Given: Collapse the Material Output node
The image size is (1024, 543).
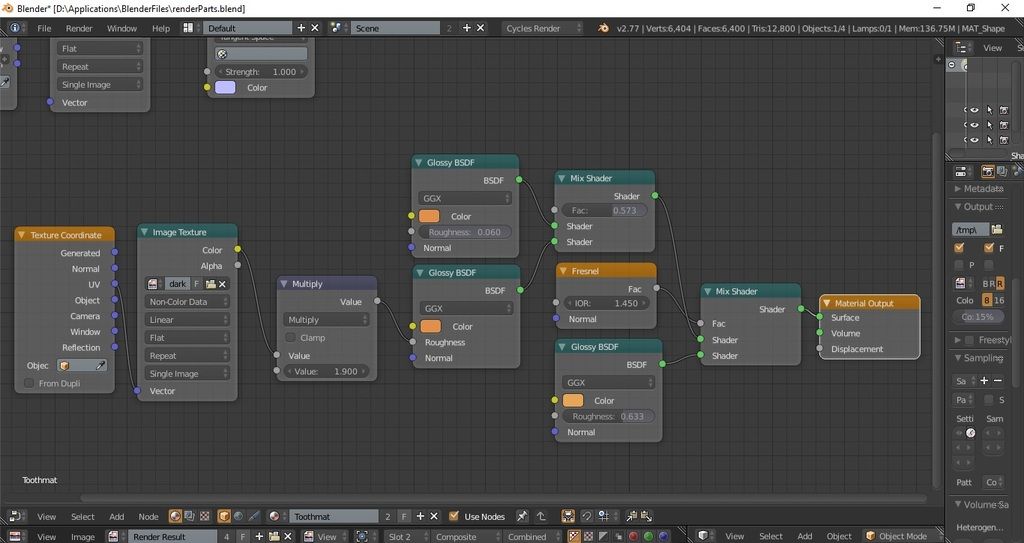Looking at the screenshot, I should (x=826, y=303).
